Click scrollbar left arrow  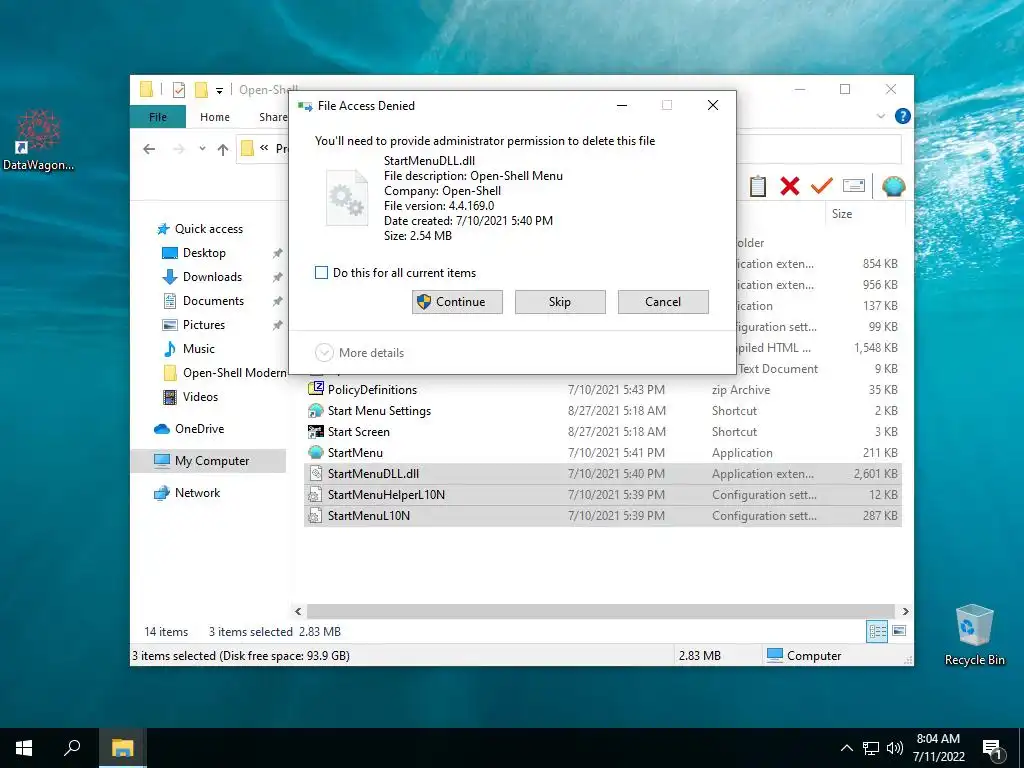[298, 611]
